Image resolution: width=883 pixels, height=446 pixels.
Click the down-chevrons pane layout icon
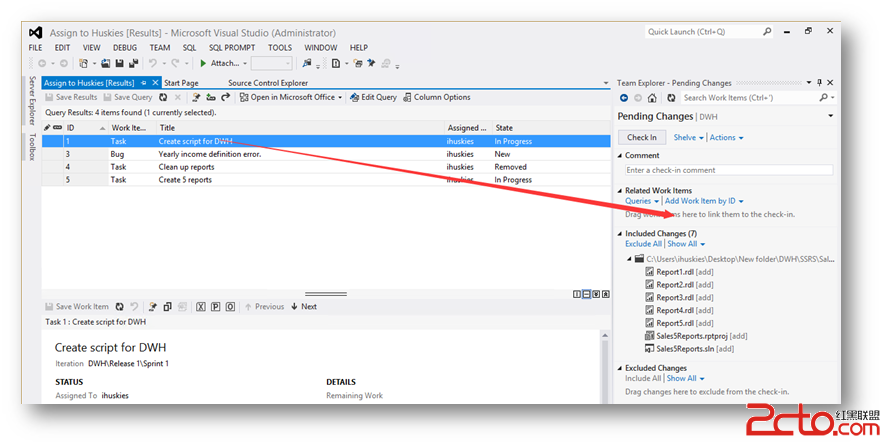(596, 295)
